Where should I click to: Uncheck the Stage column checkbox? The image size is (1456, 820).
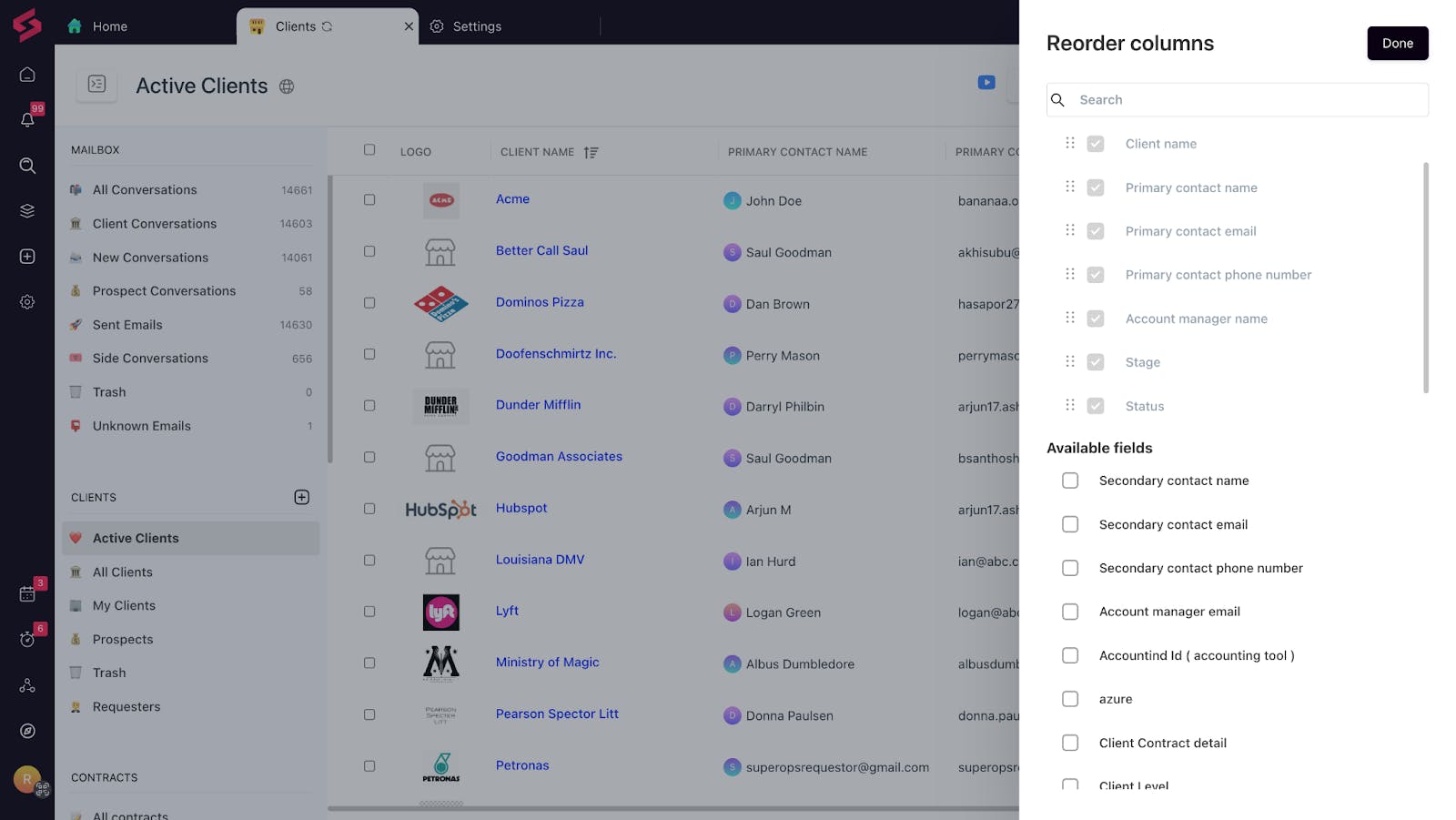coord(1096,362)
